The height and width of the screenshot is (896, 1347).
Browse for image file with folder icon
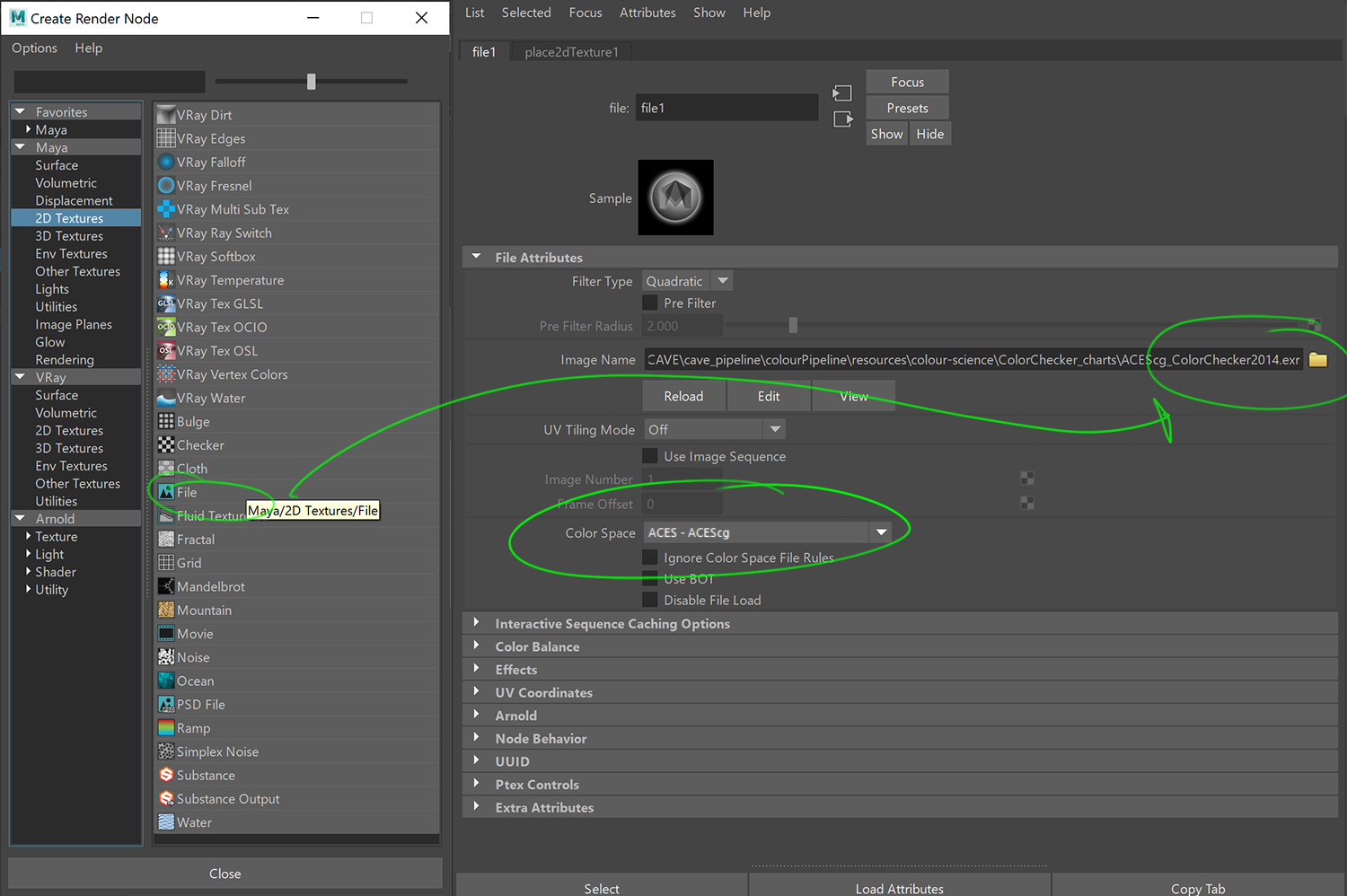(x=1318, y=360)
